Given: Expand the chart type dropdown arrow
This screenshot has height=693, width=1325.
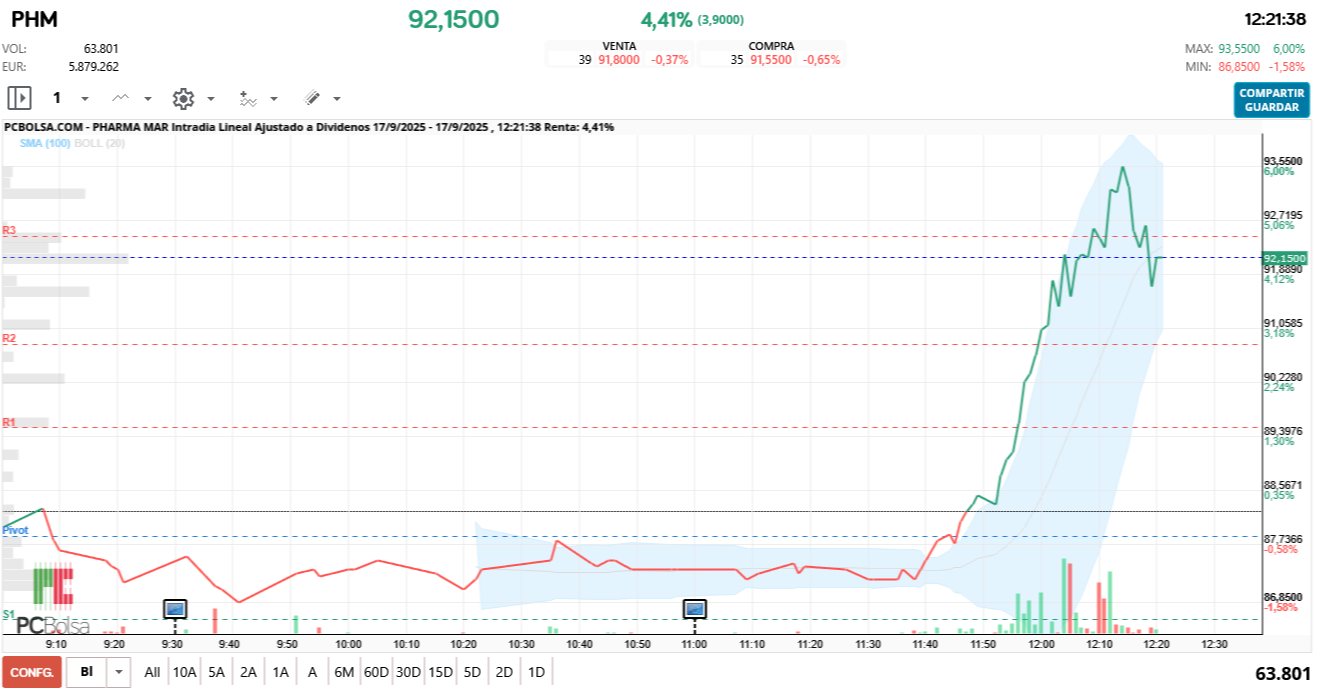Looking at the screenshot, I should click(148, 99).
